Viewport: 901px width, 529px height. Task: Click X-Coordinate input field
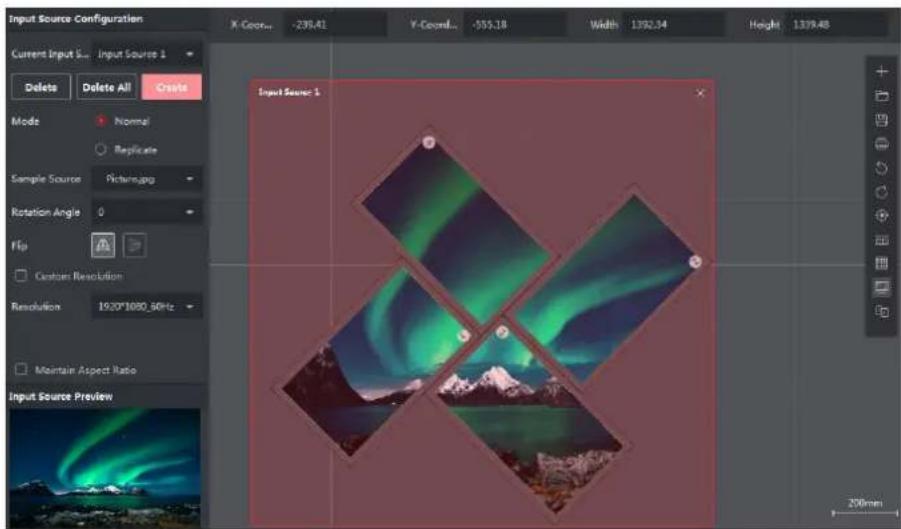(336, 25)
